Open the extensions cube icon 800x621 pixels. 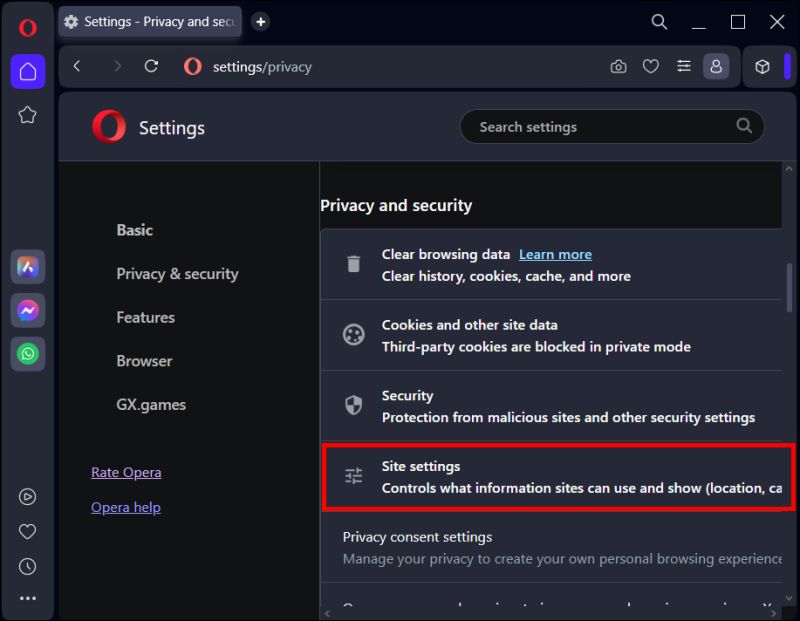pyautogui.click(x=762, y=67)
